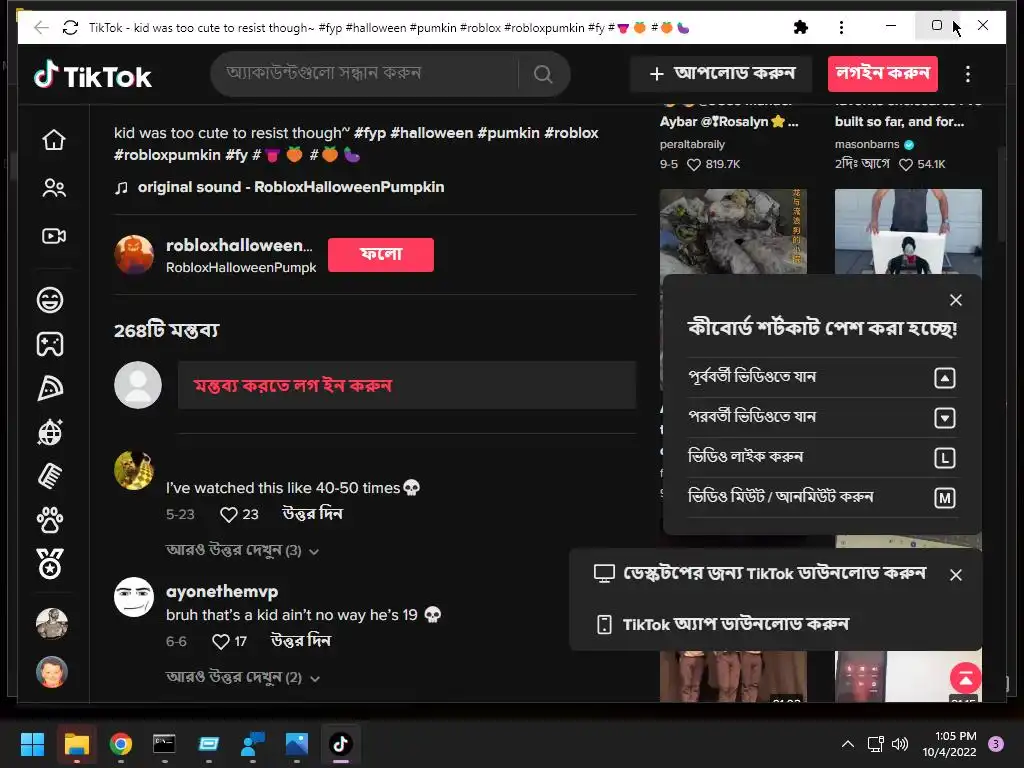The image size is (1024, 768).
Task: Open File Explorer from taskbar
Action: click(x=76, y=744)
